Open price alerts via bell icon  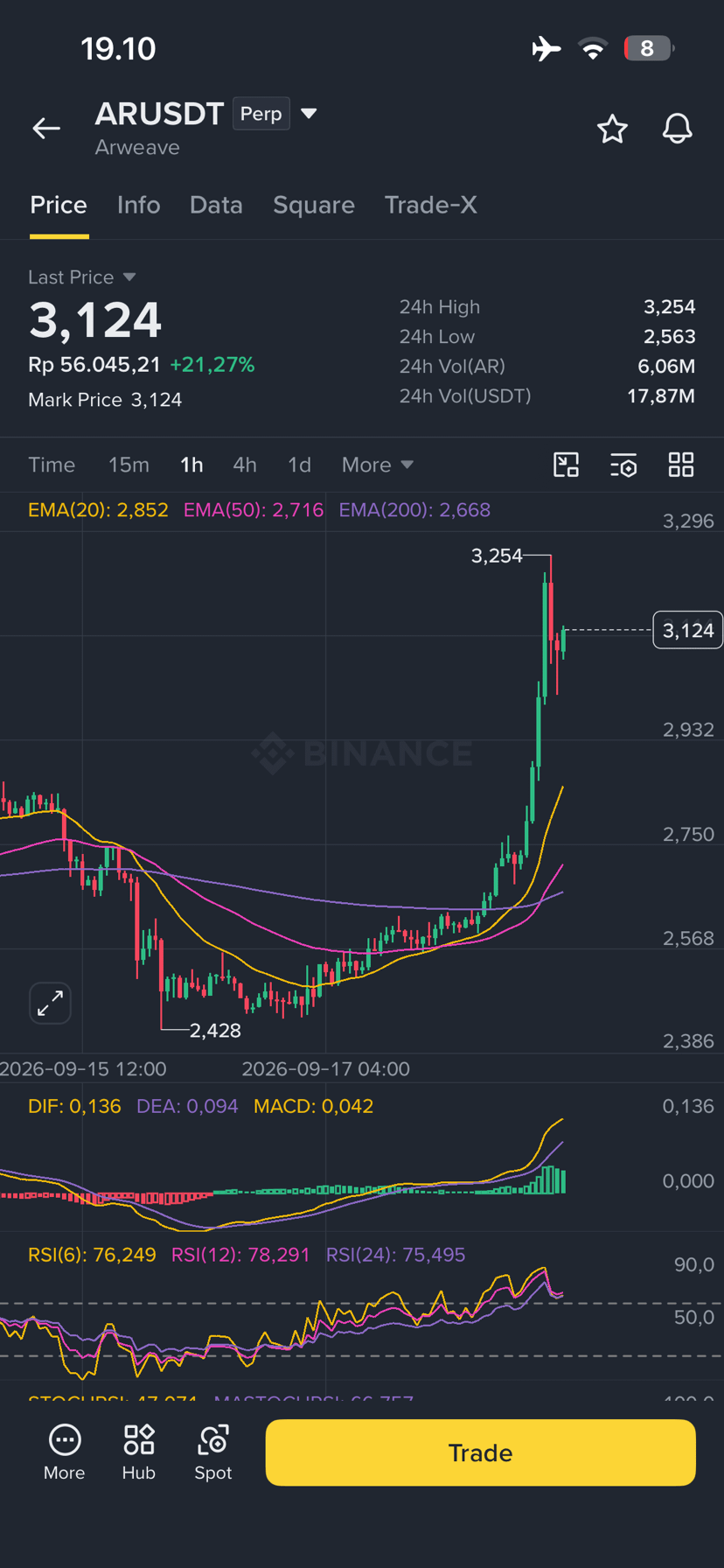click(x=677, y=129)
